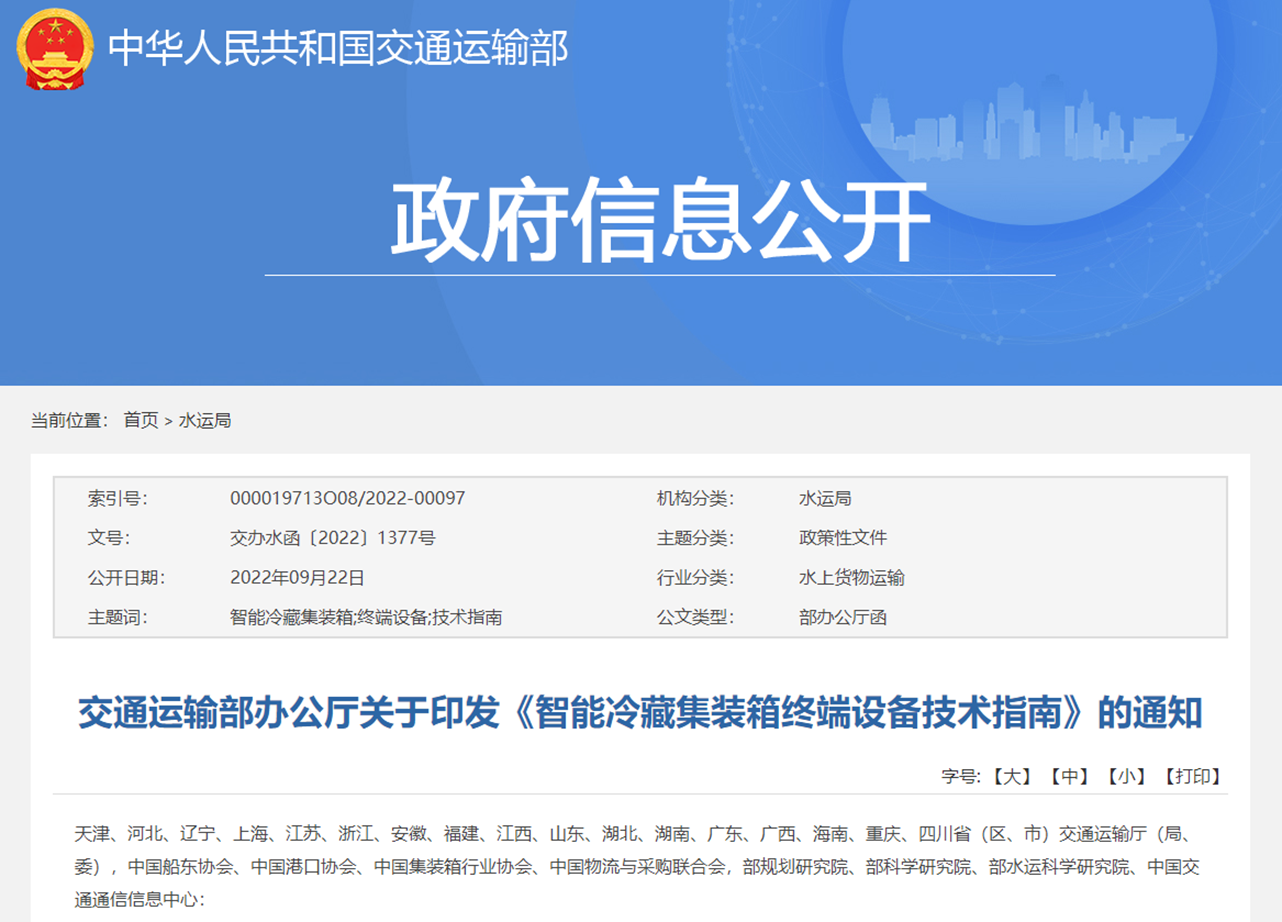Click the 文号 label
1282x922 pixels.
click(109, 538)
